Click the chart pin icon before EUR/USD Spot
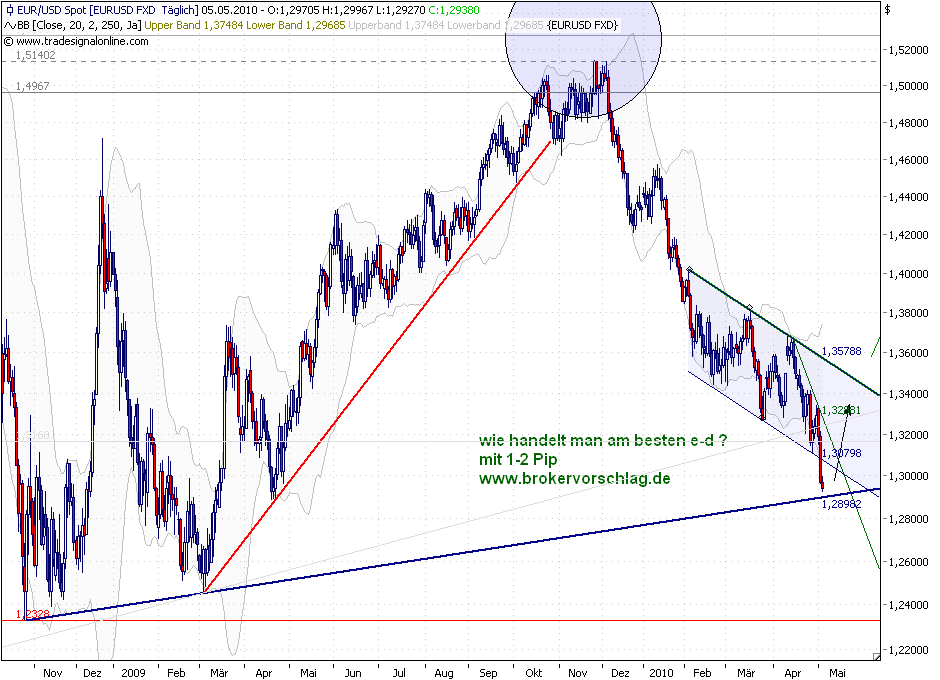Viewport: 940px width, 680px height. tap(10, 9)
